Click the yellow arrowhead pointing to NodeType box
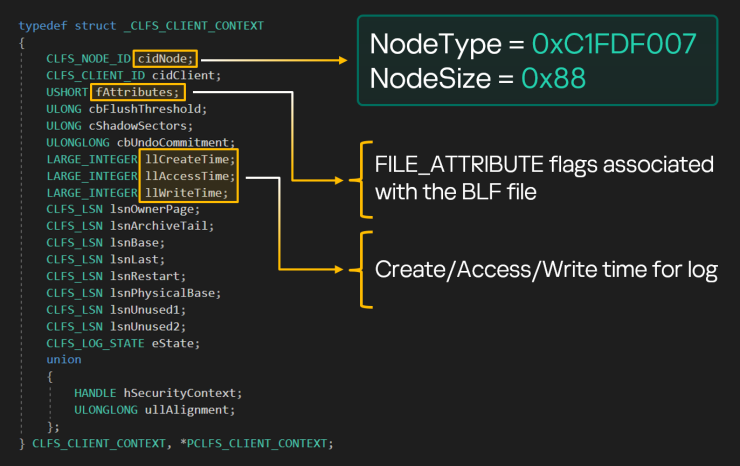 pyautogui.click(x=341, y=60)
